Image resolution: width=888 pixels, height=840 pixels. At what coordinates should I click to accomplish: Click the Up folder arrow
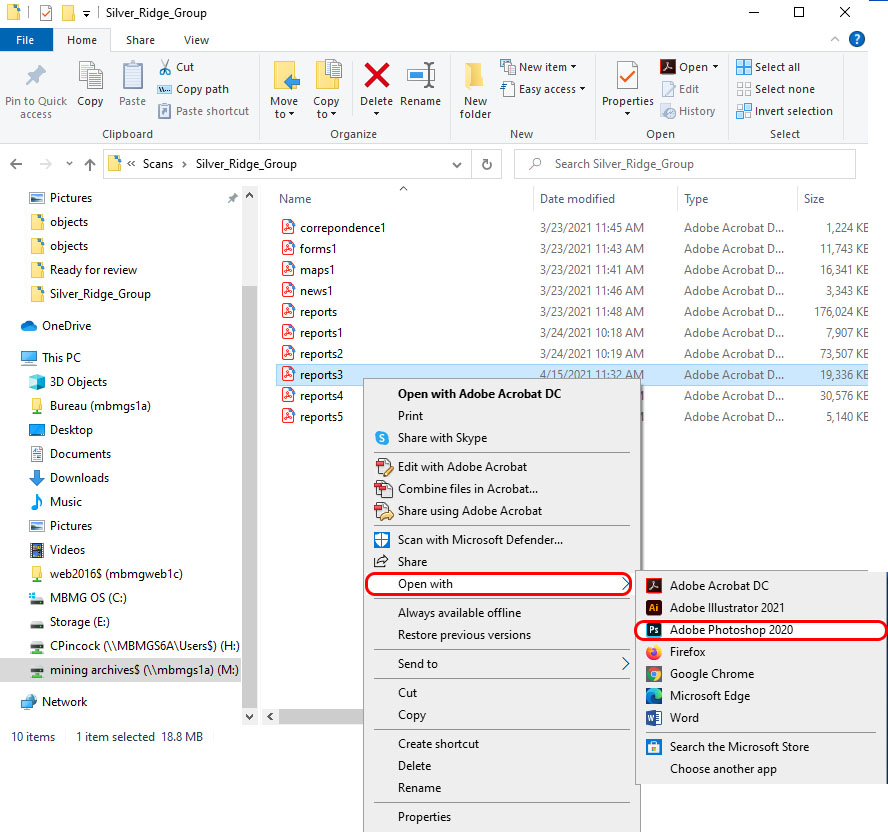90,164
